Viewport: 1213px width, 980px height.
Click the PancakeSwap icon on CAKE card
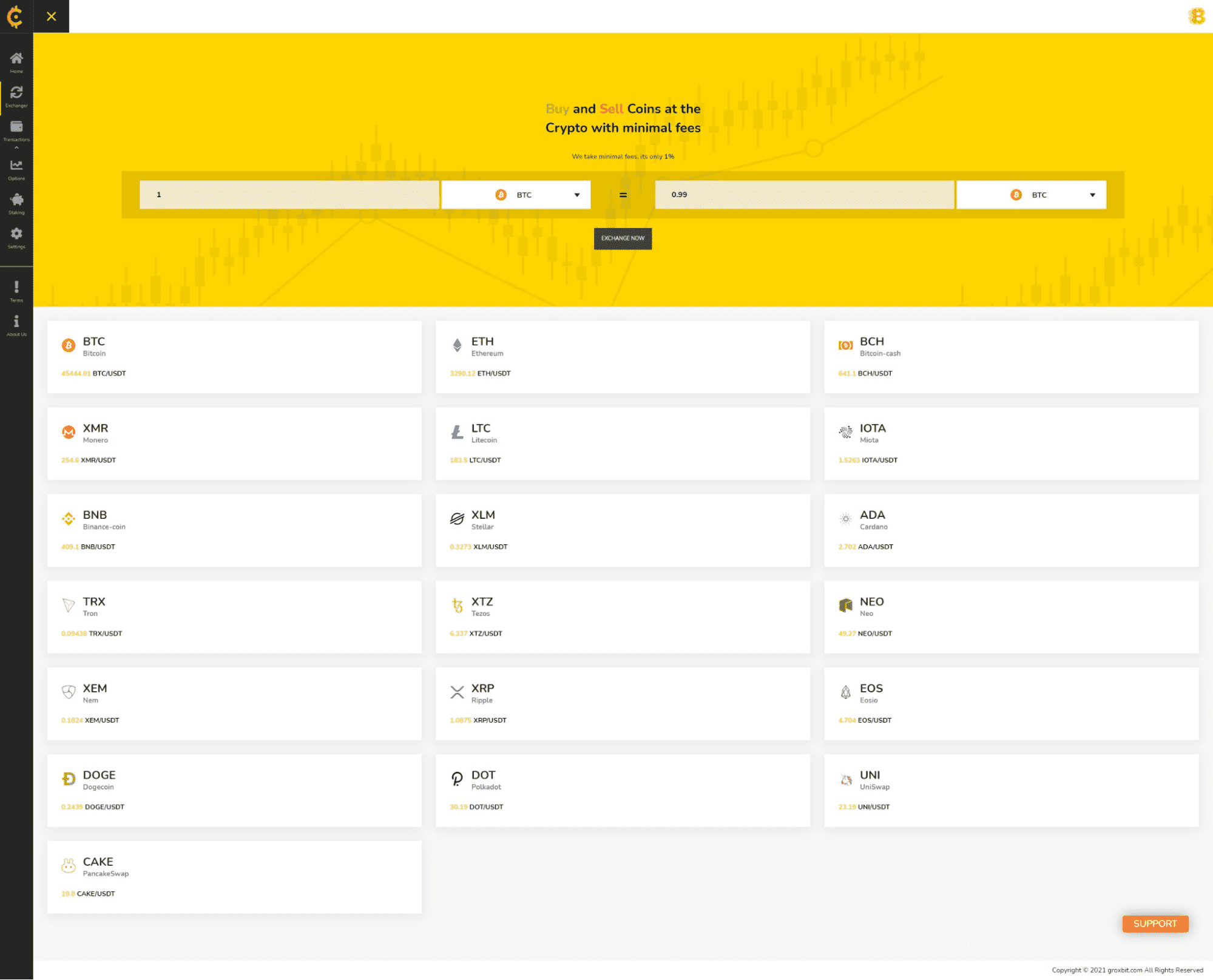pyautogui.click(x=69, y=865)
